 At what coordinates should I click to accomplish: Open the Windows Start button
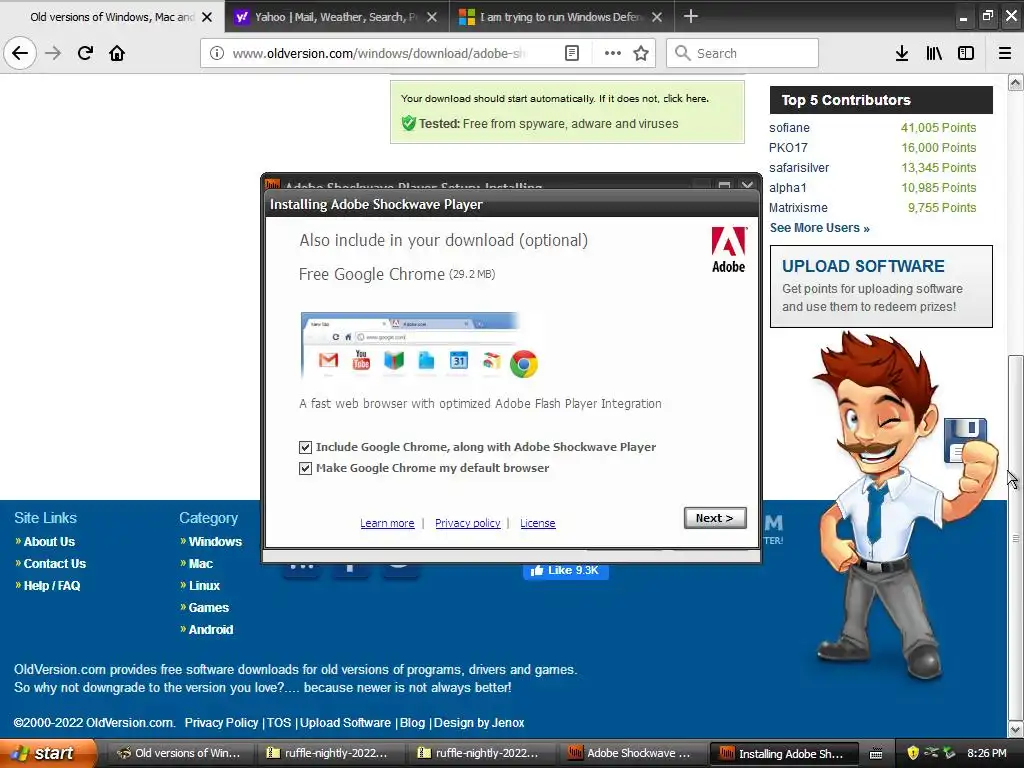pos(48,754)
